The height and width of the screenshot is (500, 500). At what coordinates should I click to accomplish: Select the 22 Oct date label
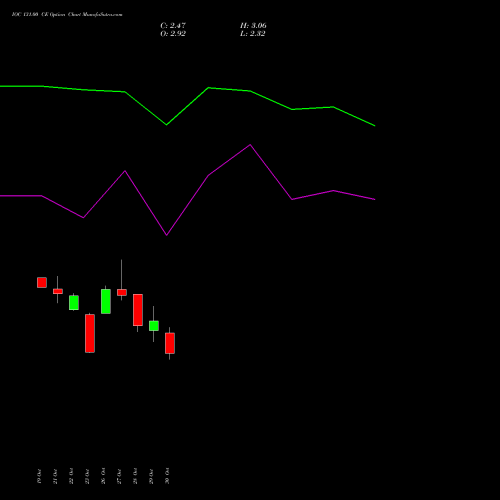point(71,476)
